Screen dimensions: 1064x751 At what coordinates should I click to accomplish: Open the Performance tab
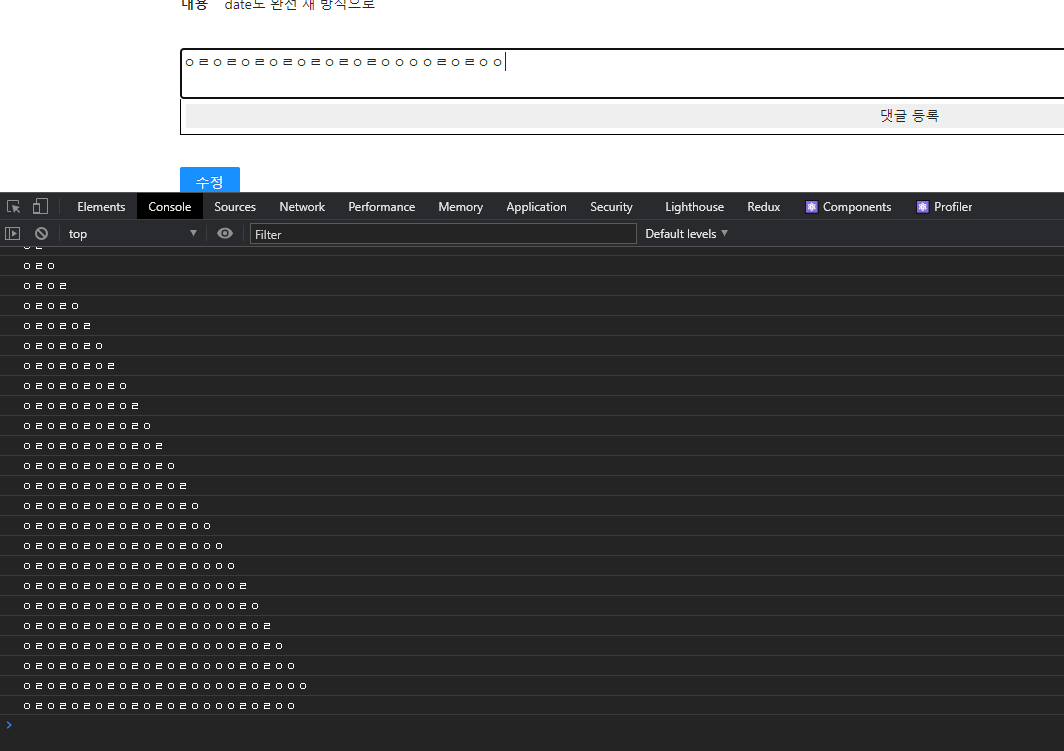click(381, 207)
